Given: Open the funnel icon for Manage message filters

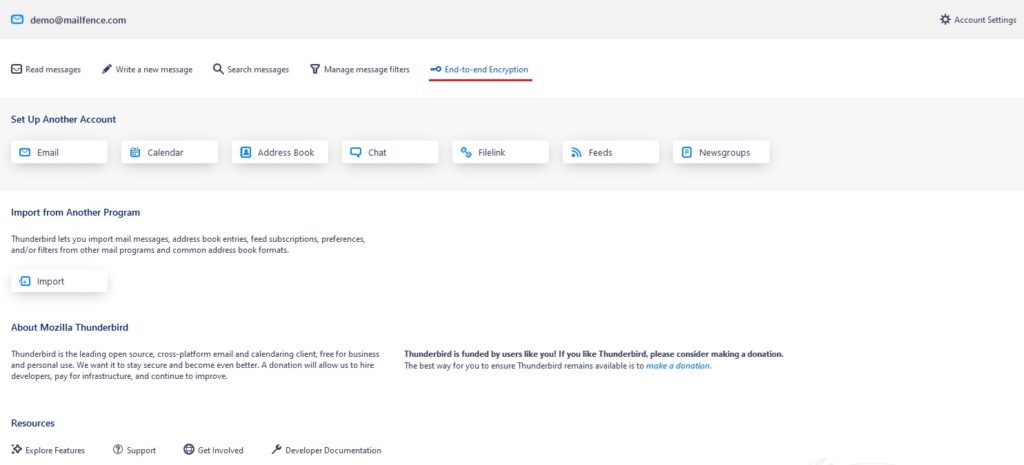Looking at the screenshot, I should 315,69.
